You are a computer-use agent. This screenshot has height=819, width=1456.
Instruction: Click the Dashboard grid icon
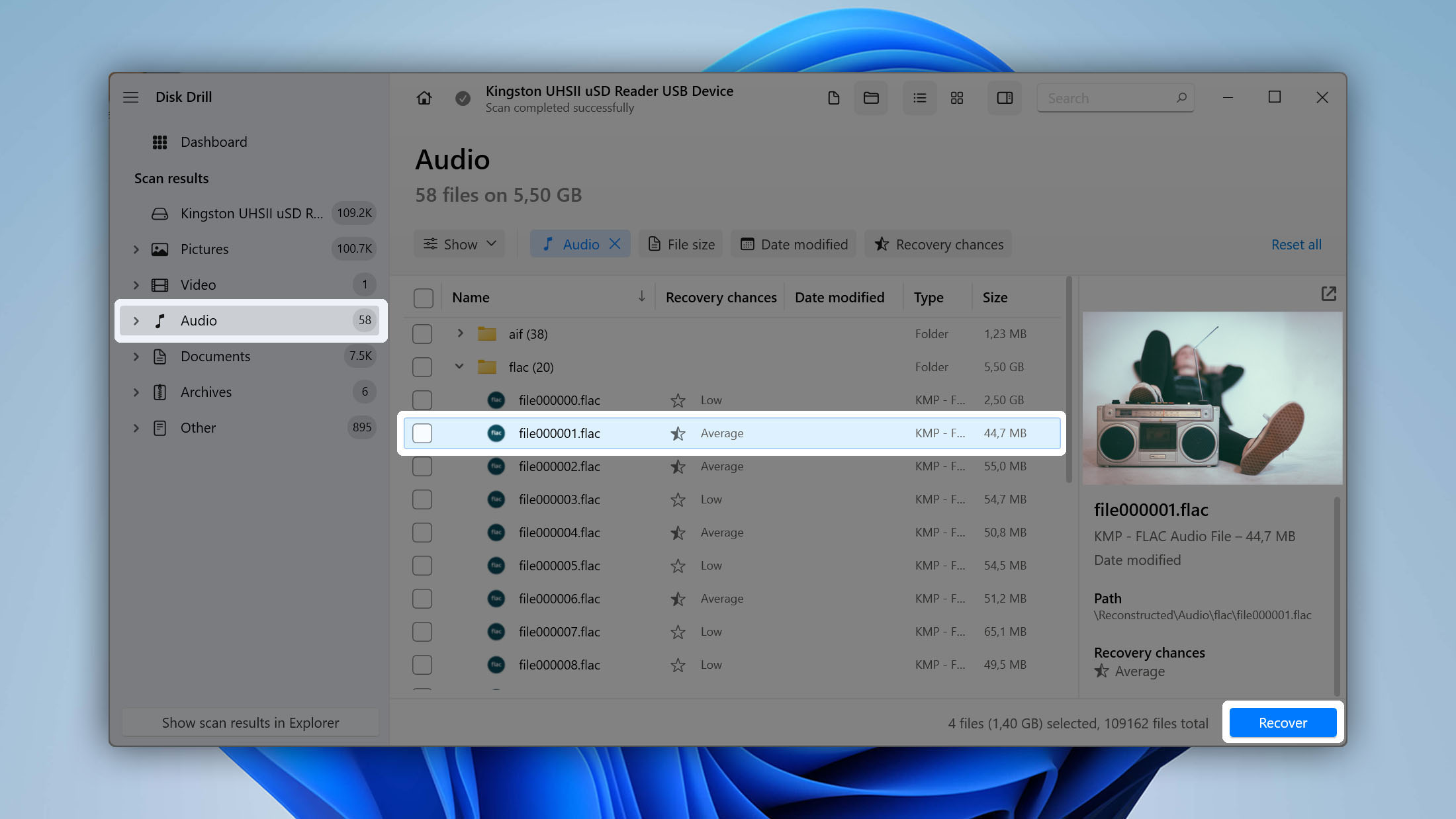coord(159,142)
